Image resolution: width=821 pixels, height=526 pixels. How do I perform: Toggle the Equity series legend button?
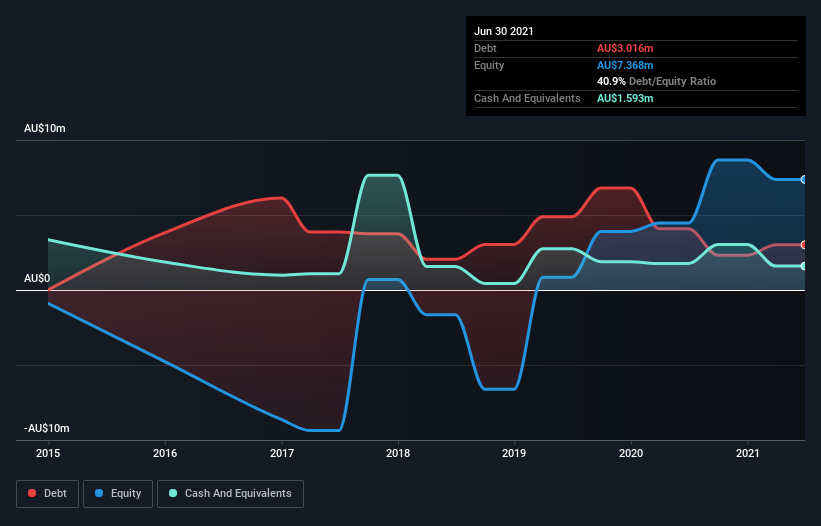(118, 494)
